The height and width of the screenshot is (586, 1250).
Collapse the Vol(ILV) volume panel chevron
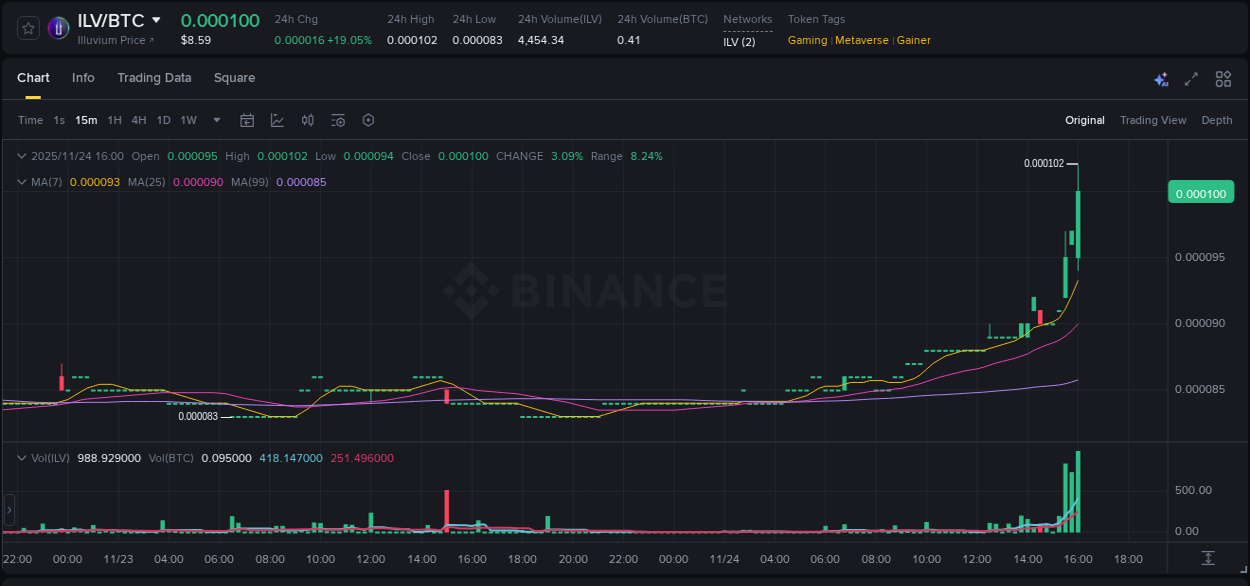[x=20, y=457]
